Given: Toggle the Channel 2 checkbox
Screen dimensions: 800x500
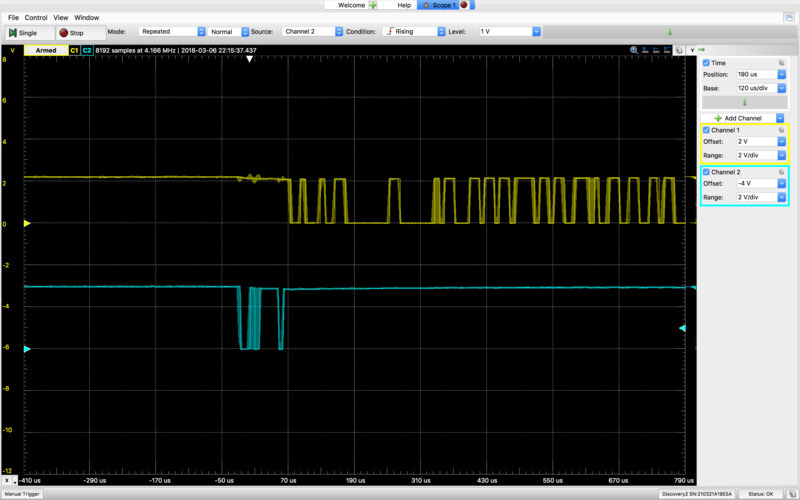Looking at the screenshot, I should tap(706, 172).
